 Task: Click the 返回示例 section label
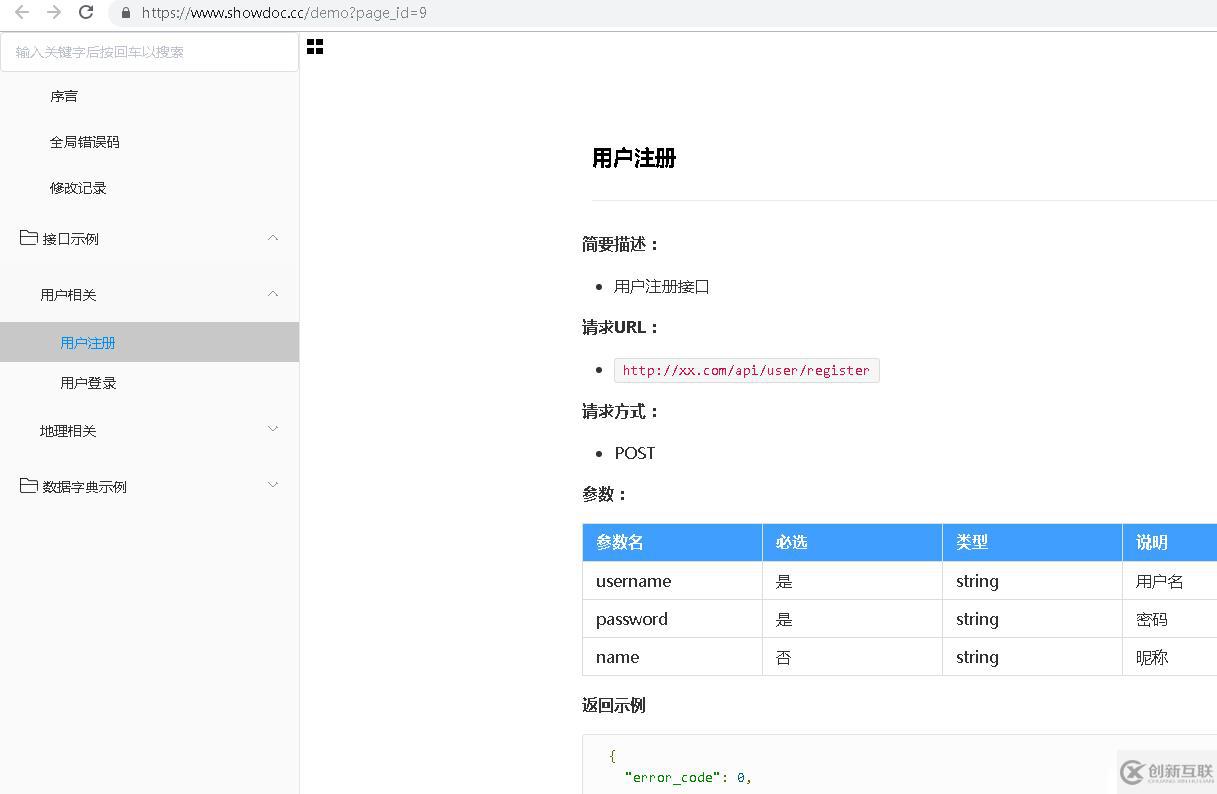(614, 705)
